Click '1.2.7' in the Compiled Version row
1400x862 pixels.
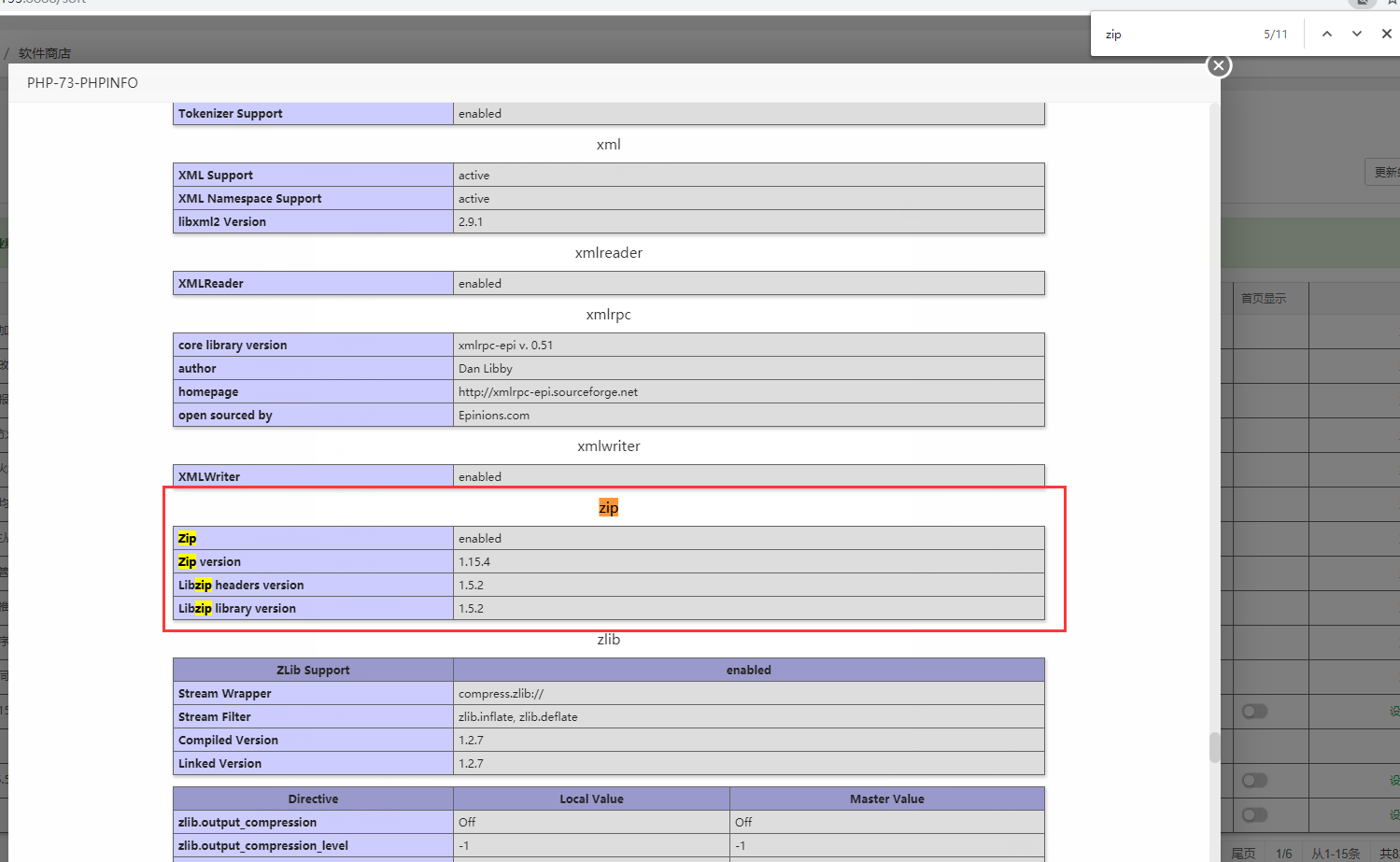(471, 741)
